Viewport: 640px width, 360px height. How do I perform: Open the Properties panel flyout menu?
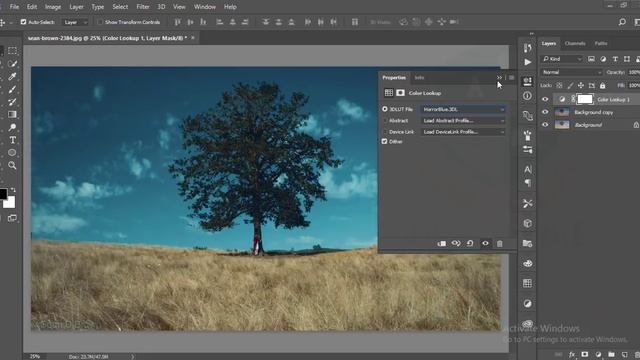click(511, 78)
